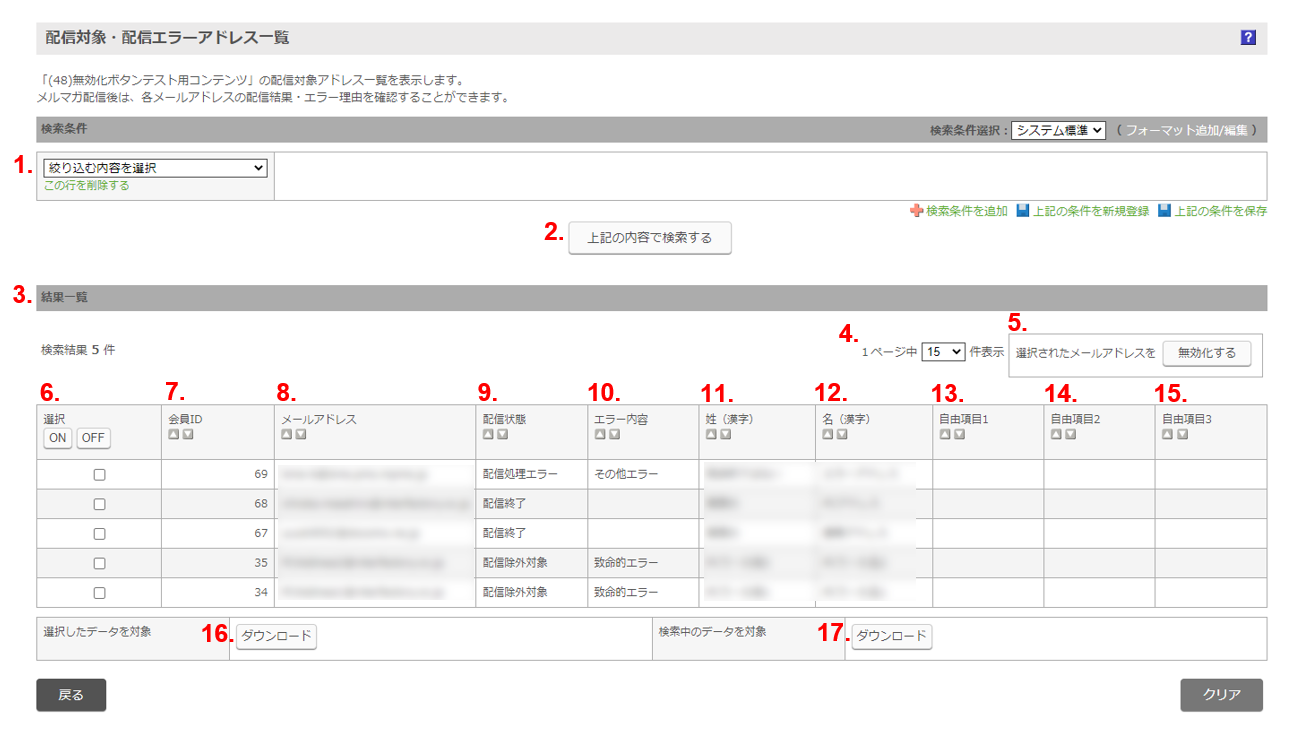Image resolution: width=1292 pixels, height=735 pixels.
Task: Open the システム標準 search format dropdown
Action: coord(1058,130)
